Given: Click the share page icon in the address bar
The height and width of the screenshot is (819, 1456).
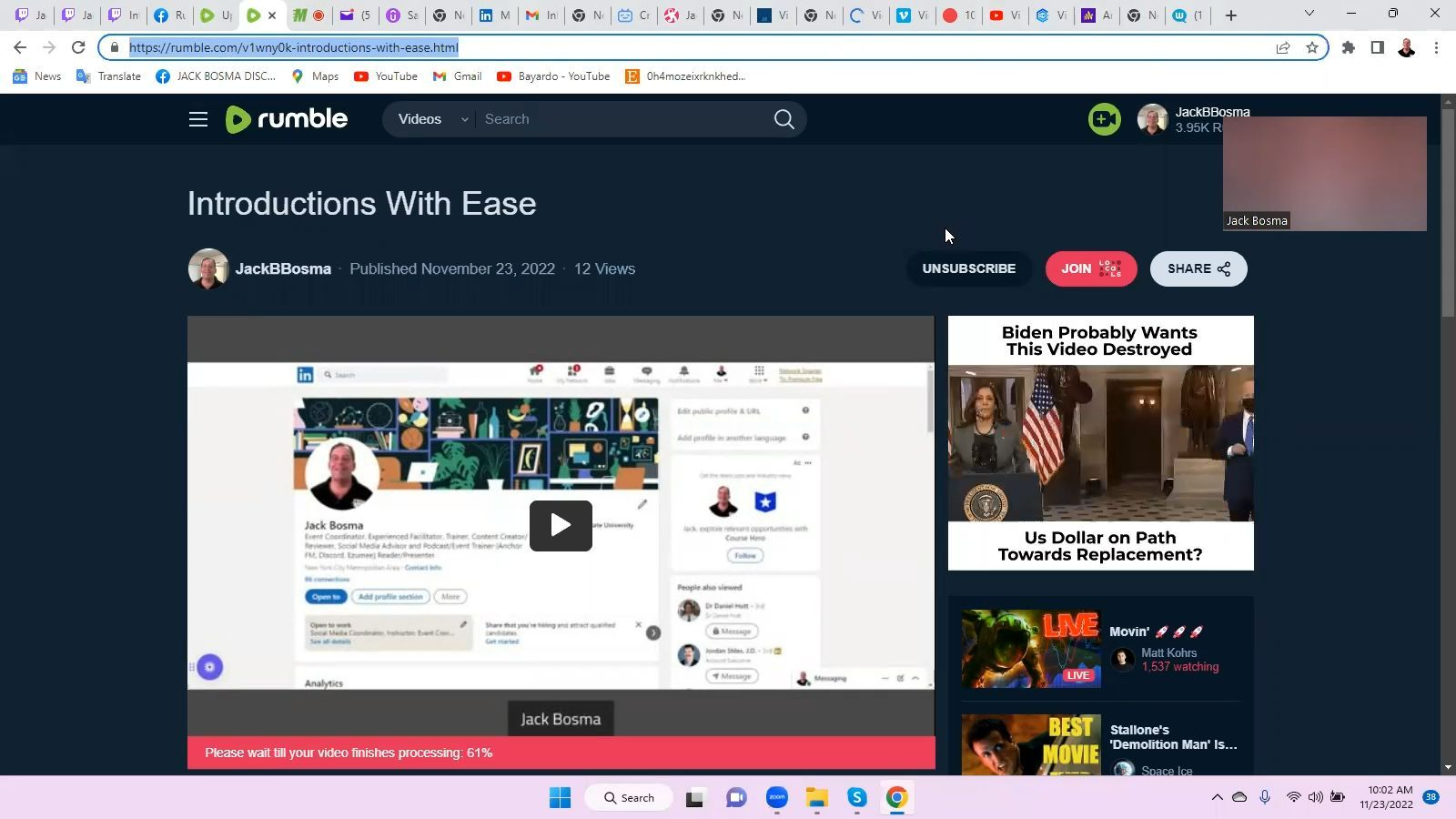Looking at the screenshot, I should 1282,47.
